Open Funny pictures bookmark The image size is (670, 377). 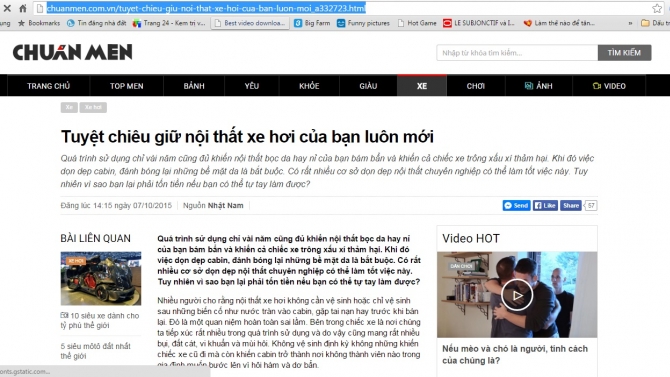[x=364, y=23]
